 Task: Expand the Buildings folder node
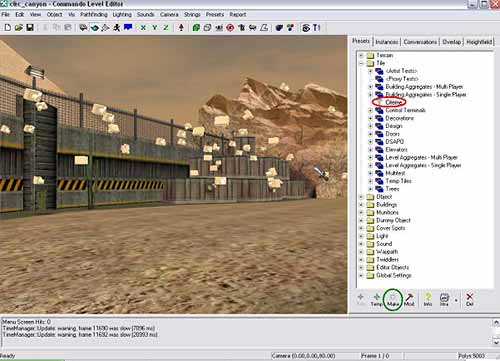pos(361,205)
